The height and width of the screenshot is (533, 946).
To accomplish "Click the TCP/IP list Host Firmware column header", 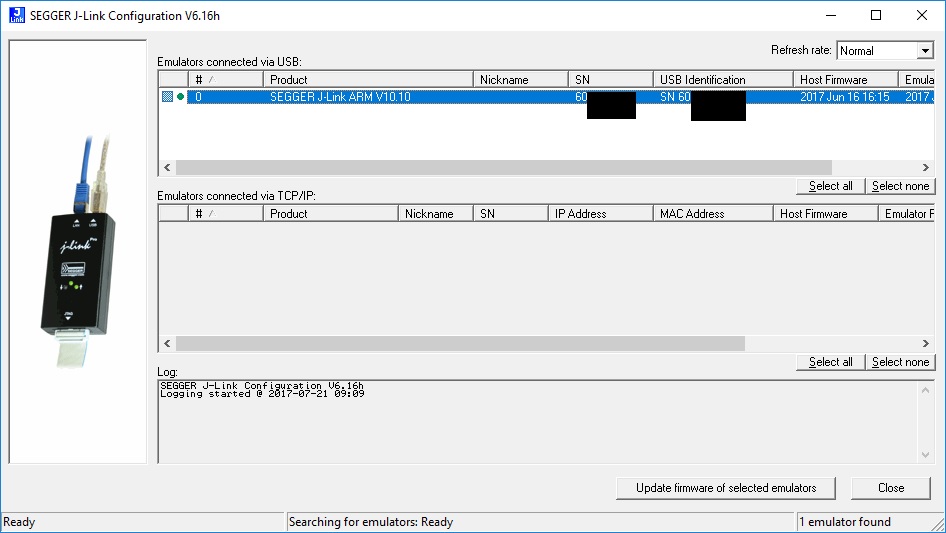I will click(x=825, y=214).
